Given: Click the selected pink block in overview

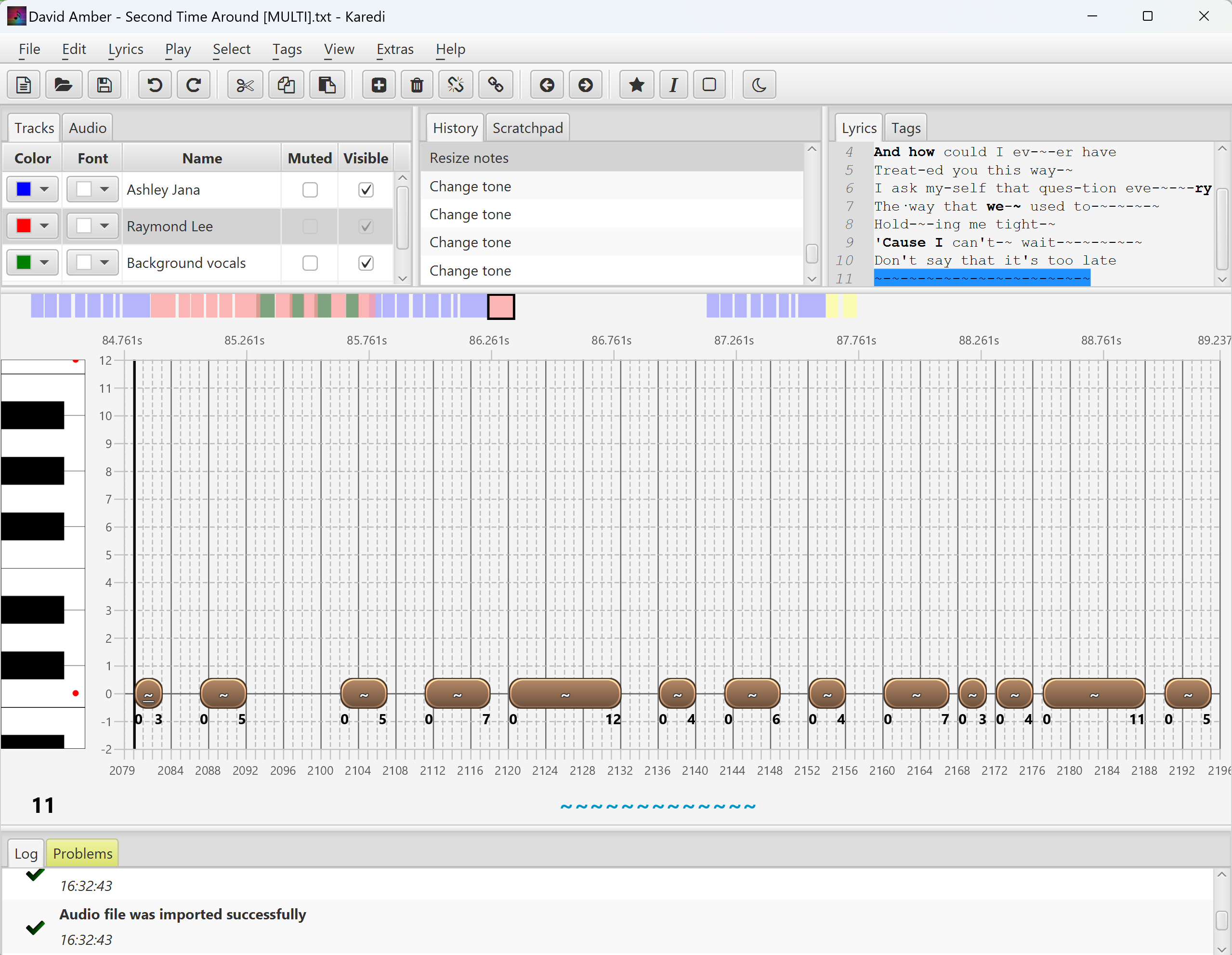Looking at the screenshot, I should tap(501, 306).
